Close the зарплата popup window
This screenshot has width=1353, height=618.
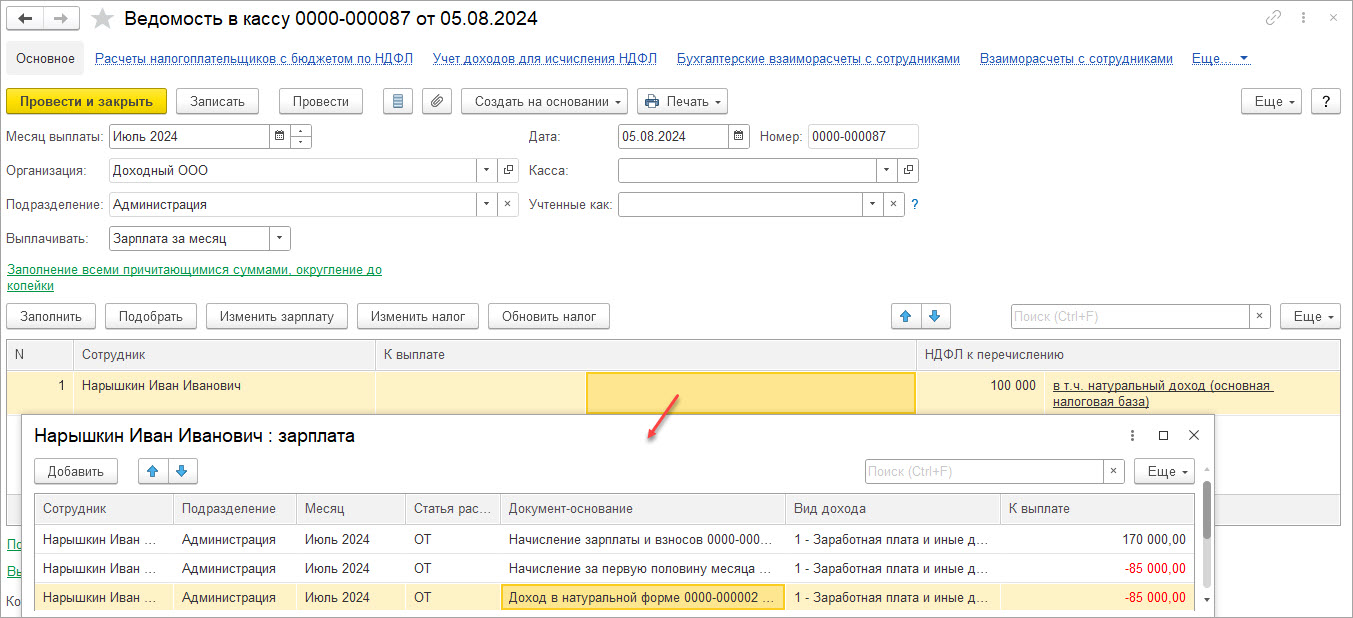point(1193,436)
